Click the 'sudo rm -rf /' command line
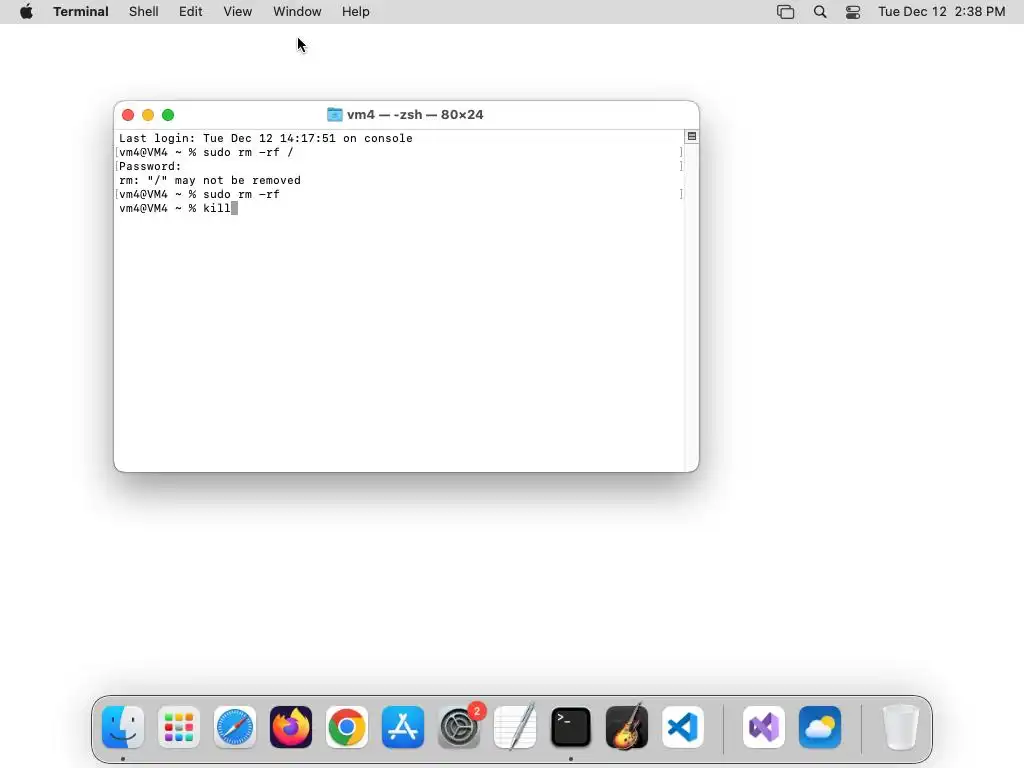Screen dimensions: 1024x768 click(206, 152)
